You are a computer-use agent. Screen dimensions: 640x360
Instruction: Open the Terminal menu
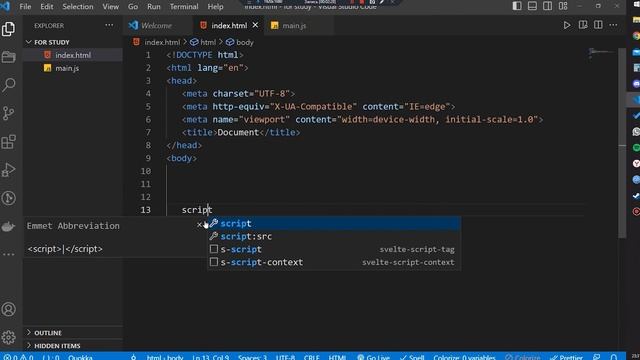pyautogui.click(x=184, y=7)
